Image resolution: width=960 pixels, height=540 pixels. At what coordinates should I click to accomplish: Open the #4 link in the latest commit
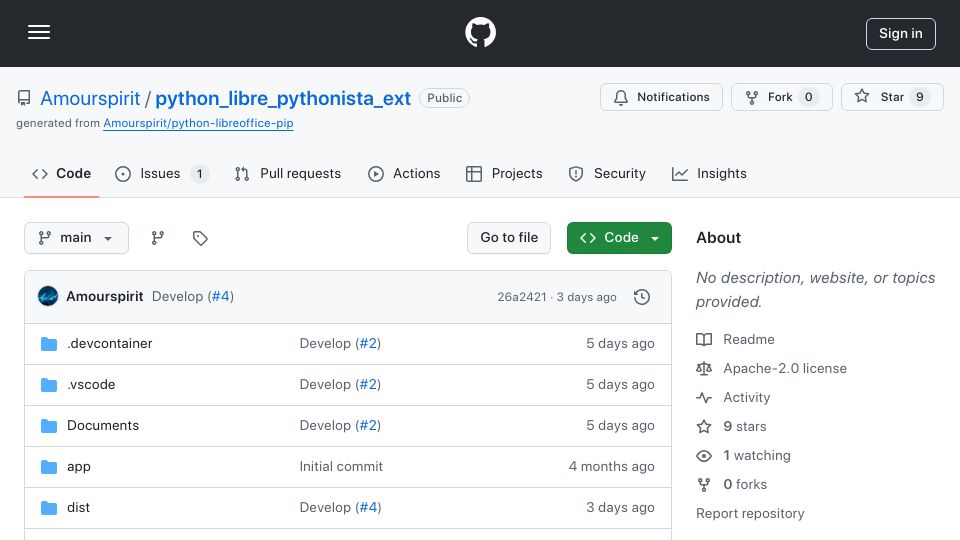click(x=220, y=296)
